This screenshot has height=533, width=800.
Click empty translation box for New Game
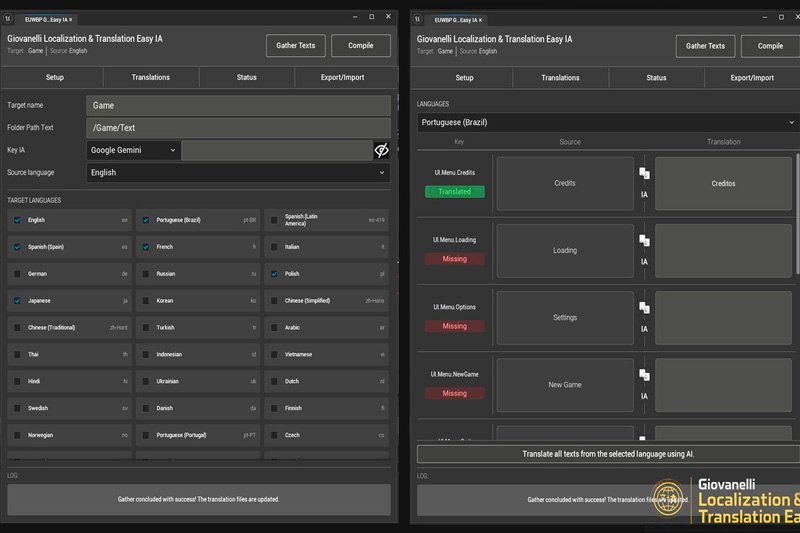(x=723, y=385)
